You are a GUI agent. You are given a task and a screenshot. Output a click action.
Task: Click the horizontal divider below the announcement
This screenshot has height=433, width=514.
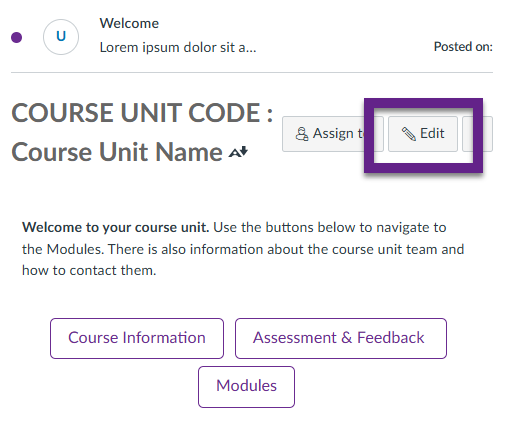[x=252, y=72]
